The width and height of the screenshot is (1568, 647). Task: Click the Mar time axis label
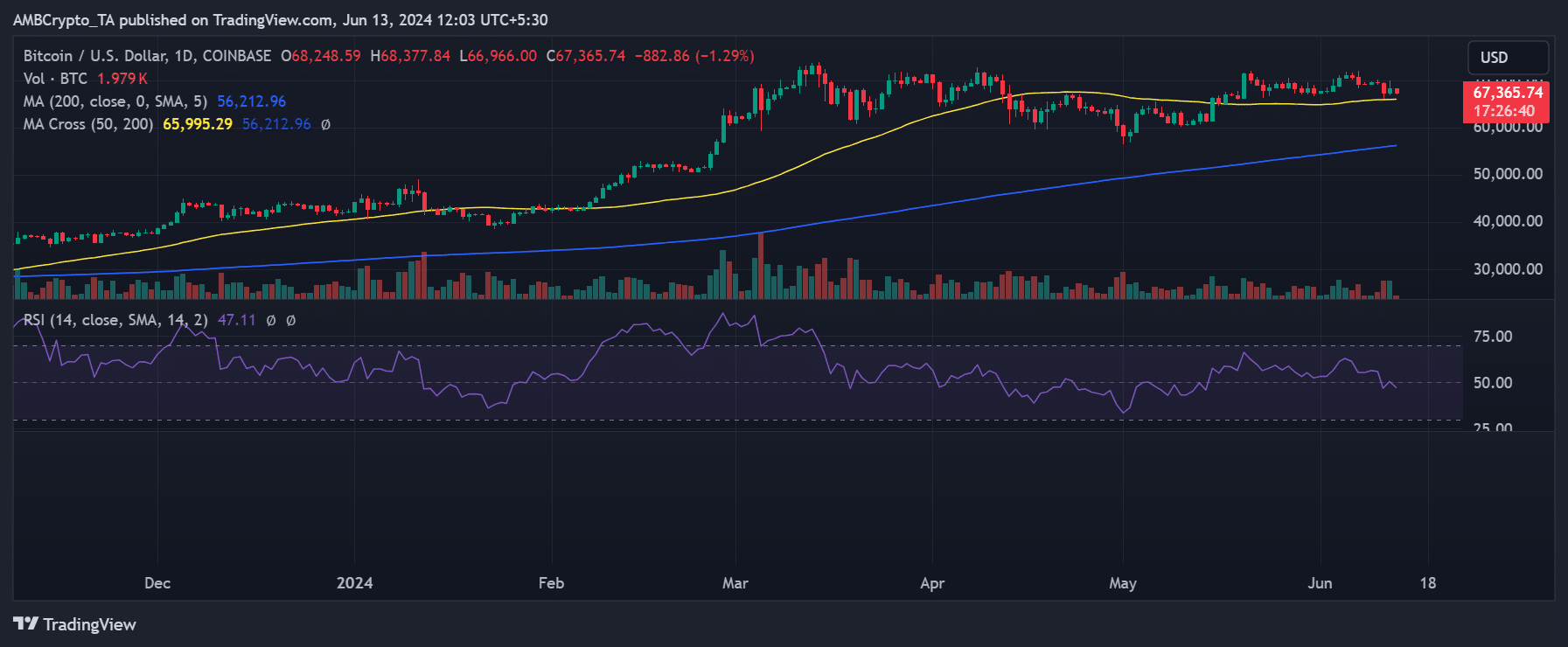735,583
